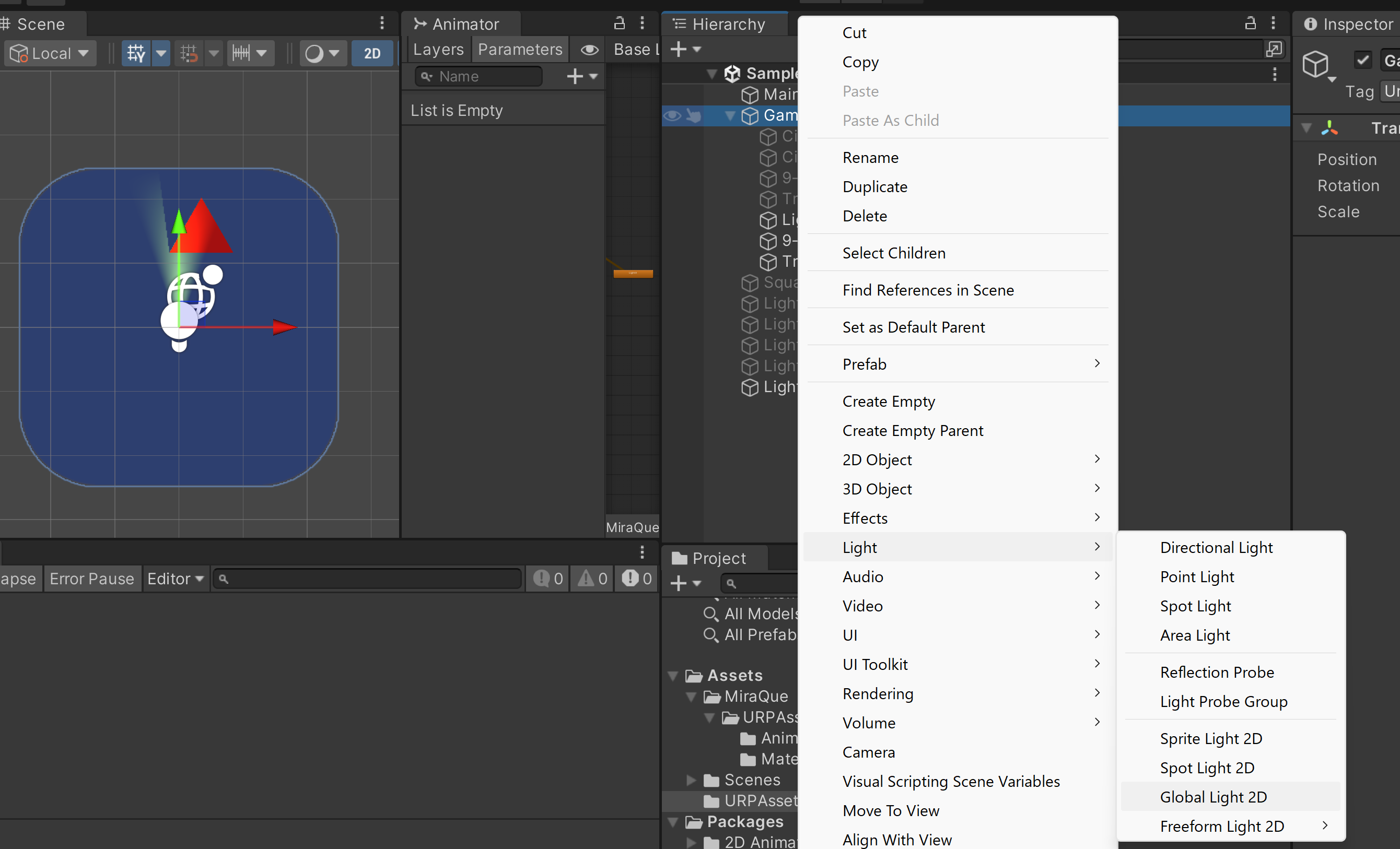Select Global Light 2D from submenu
Screen dimensions: 1400x849
[x=1213, y=797]
